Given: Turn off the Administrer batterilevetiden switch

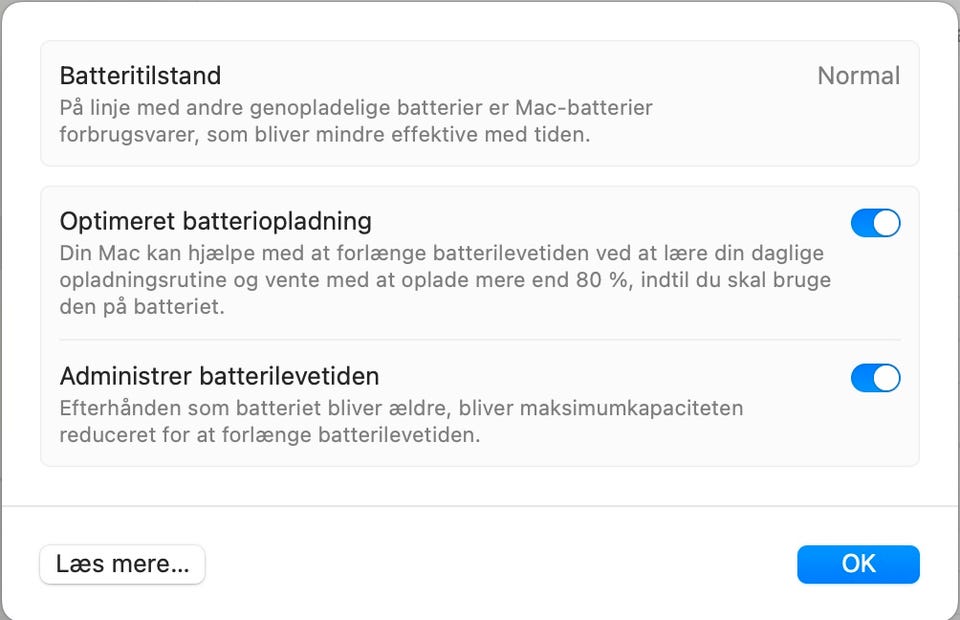Looking at the screenshot, I should click(x=875, y=378).
